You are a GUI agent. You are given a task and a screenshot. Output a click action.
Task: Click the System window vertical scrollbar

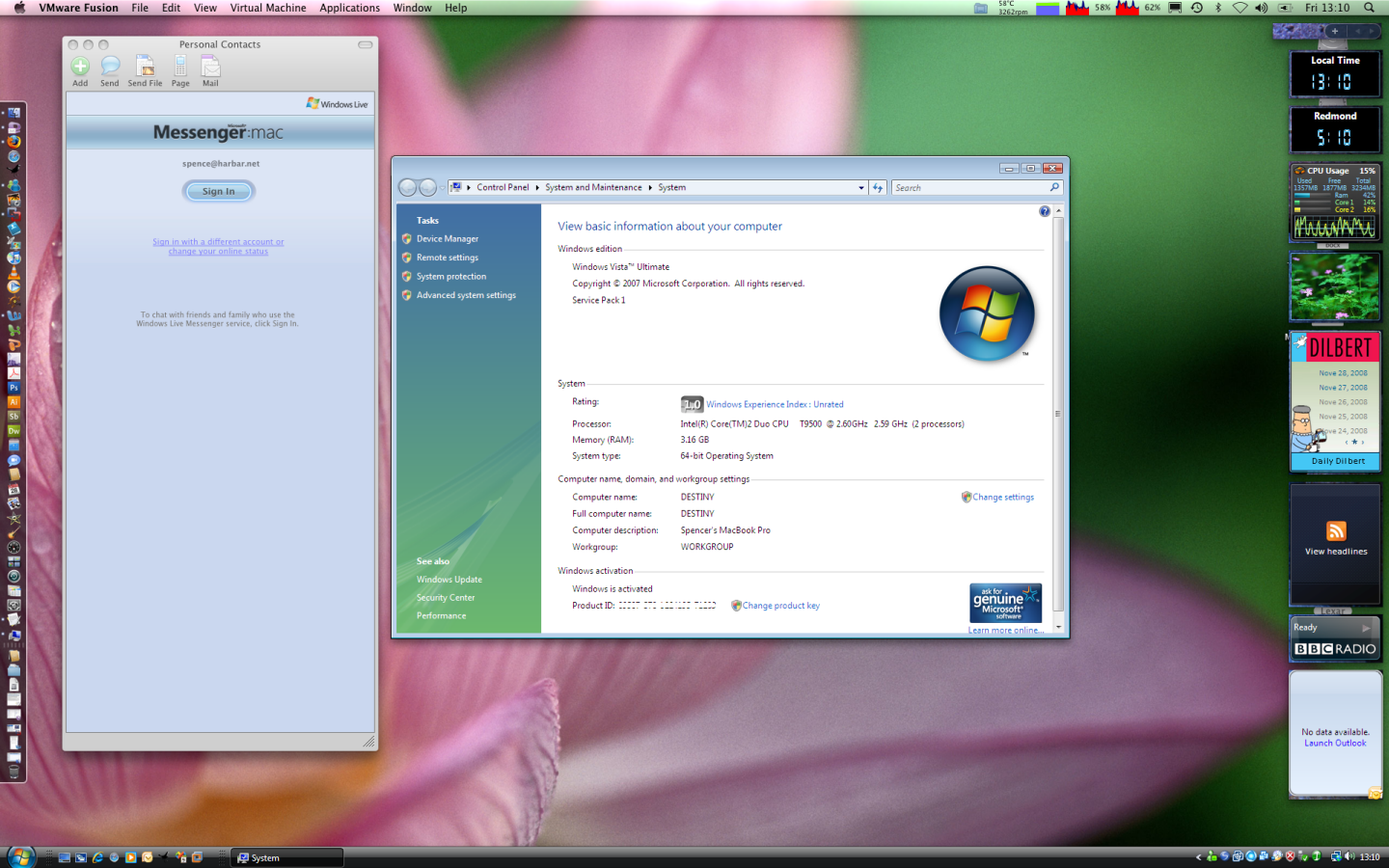tap(1058, 413)
